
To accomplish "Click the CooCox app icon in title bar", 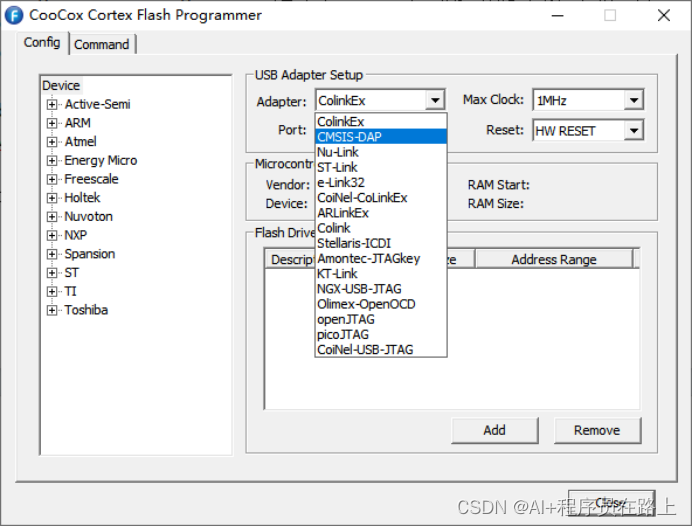I will 14,15.
